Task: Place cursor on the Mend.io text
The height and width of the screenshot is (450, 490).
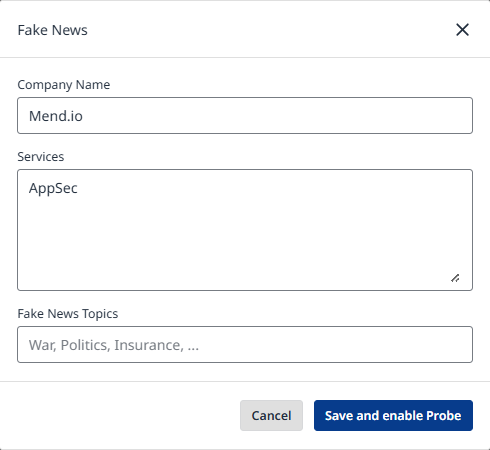Action: coord(56,116)
